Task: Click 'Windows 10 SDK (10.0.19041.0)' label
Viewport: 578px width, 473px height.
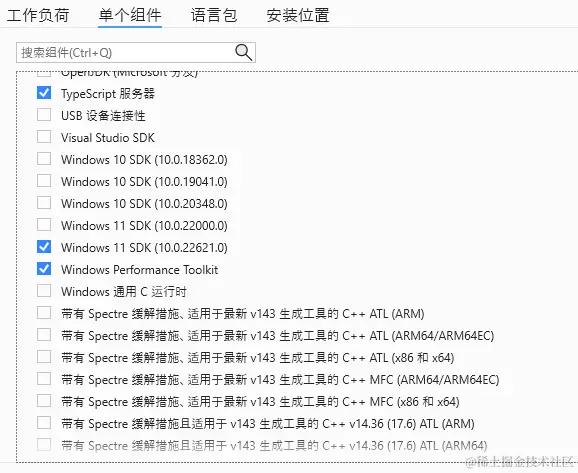Action: click(x=144, y=182)
